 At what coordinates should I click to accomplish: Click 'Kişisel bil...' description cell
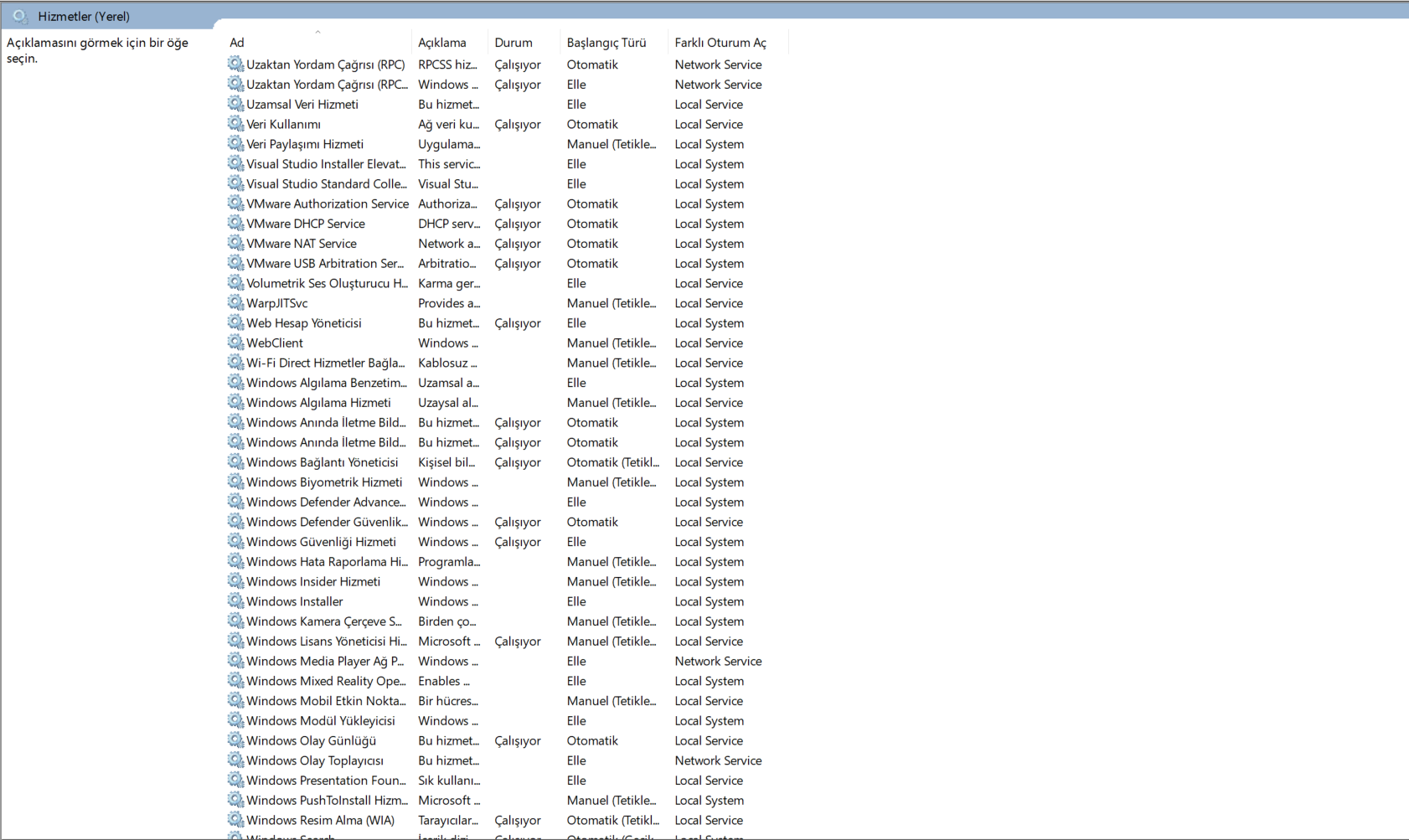click(446, 462)
